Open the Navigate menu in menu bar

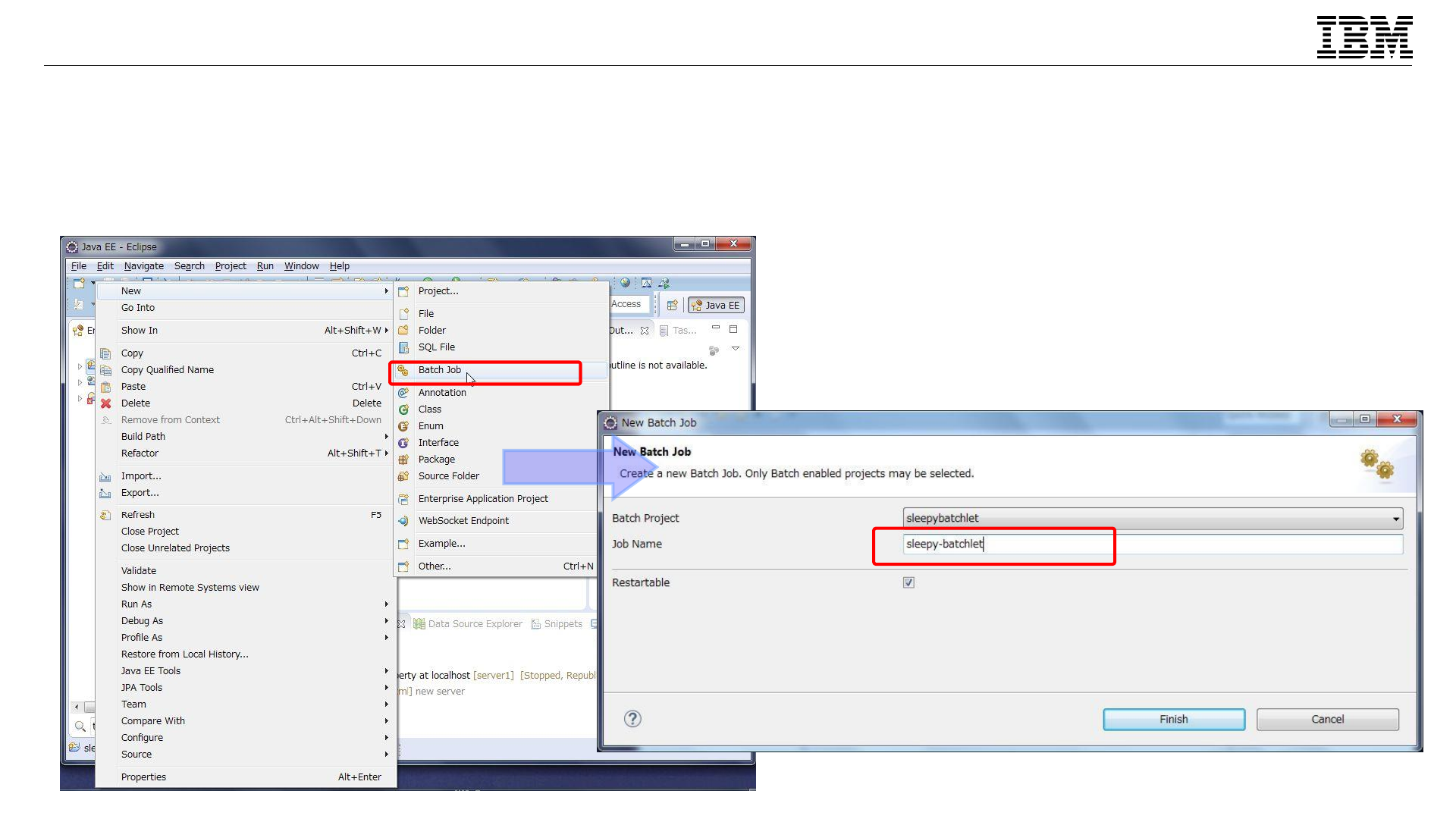(144, 266)
